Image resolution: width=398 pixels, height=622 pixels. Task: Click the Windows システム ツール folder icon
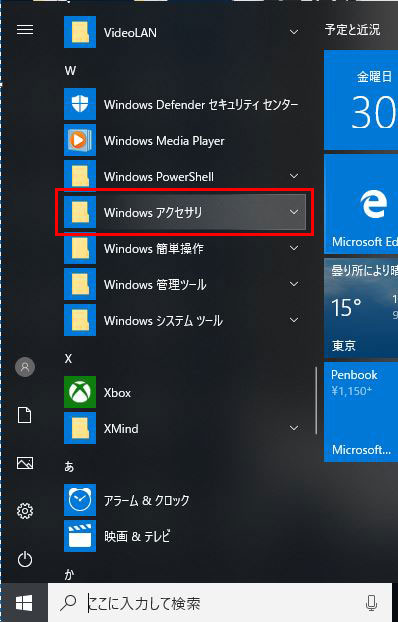point(80,320)
